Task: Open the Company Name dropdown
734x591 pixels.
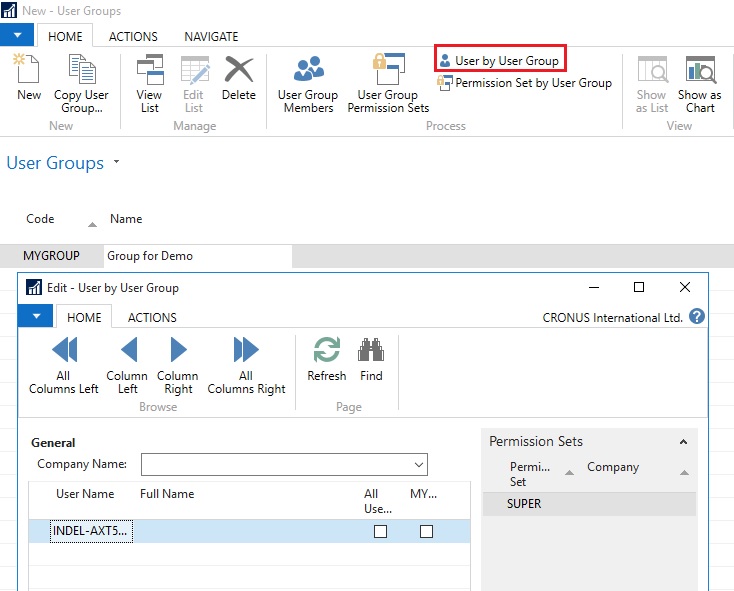Action: coord(418,465)
